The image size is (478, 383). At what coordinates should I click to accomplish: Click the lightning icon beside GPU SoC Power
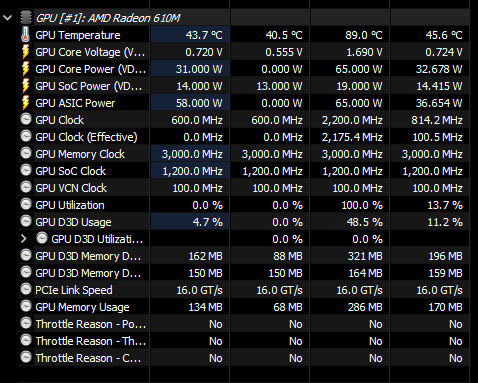pos(26,86)
